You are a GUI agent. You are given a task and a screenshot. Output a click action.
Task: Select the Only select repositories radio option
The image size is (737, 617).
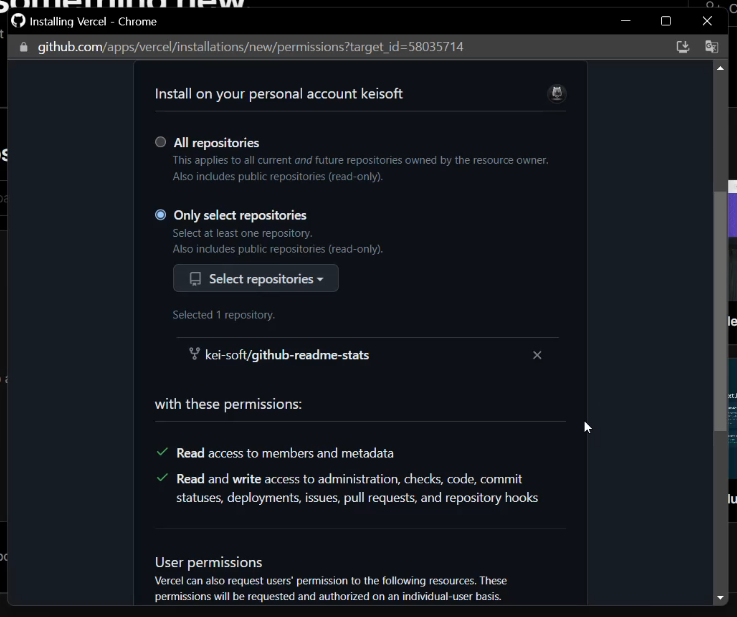pyautogui.click(x=160, y=215)
